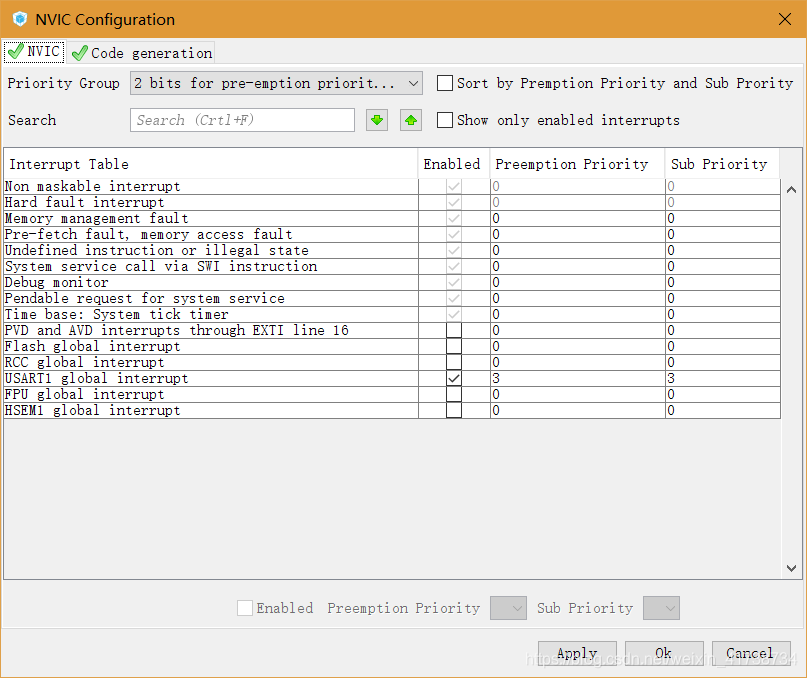807x678 pixels.
Task: Open the Code generation tab
Action: 142,53
